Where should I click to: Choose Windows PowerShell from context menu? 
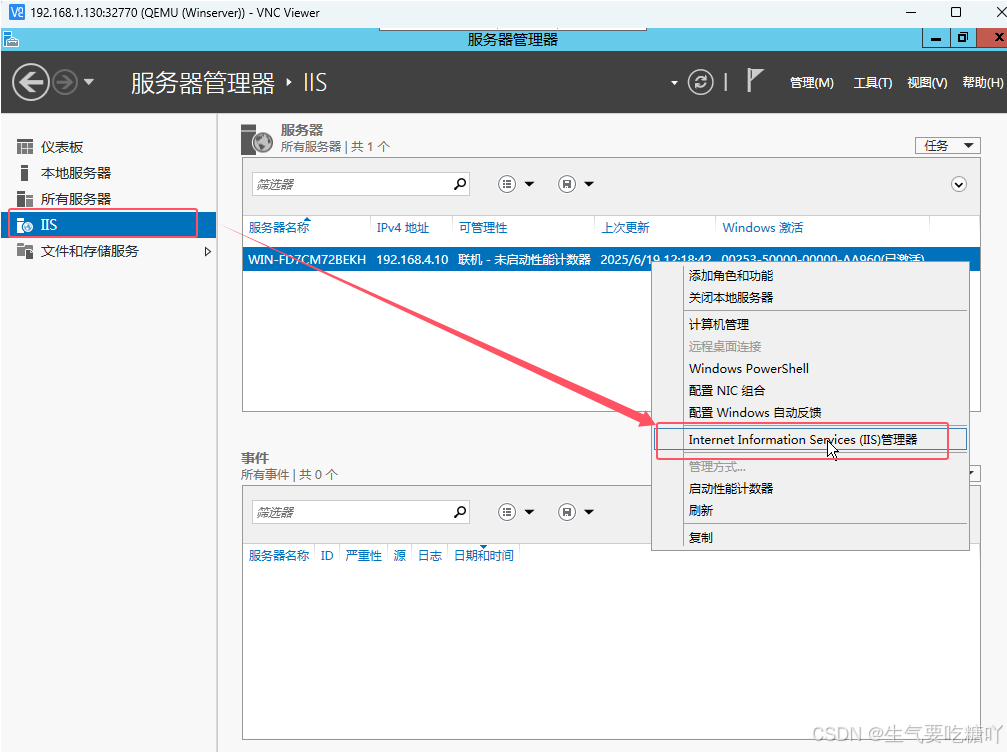coord(749,369)
